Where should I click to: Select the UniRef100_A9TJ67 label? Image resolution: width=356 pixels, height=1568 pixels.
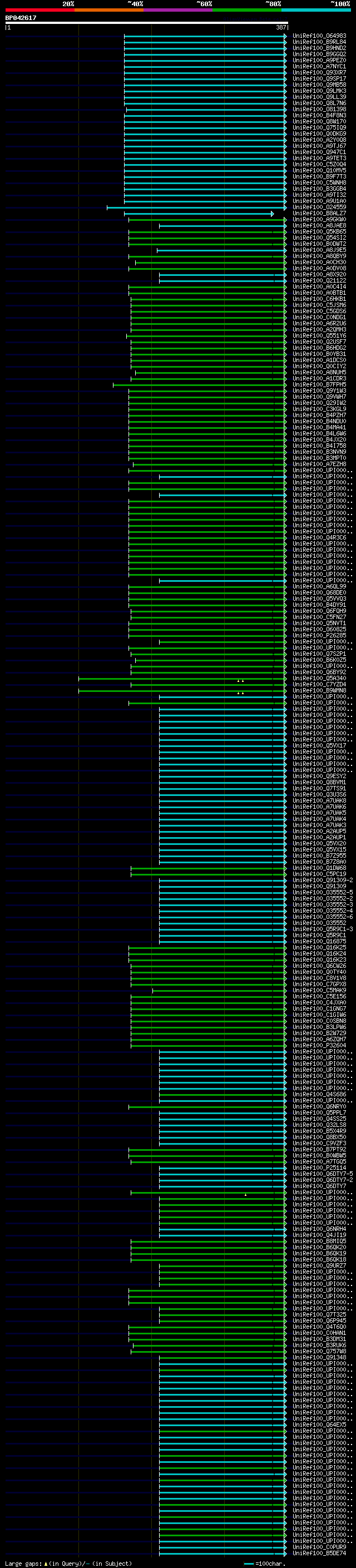point(319,146)
